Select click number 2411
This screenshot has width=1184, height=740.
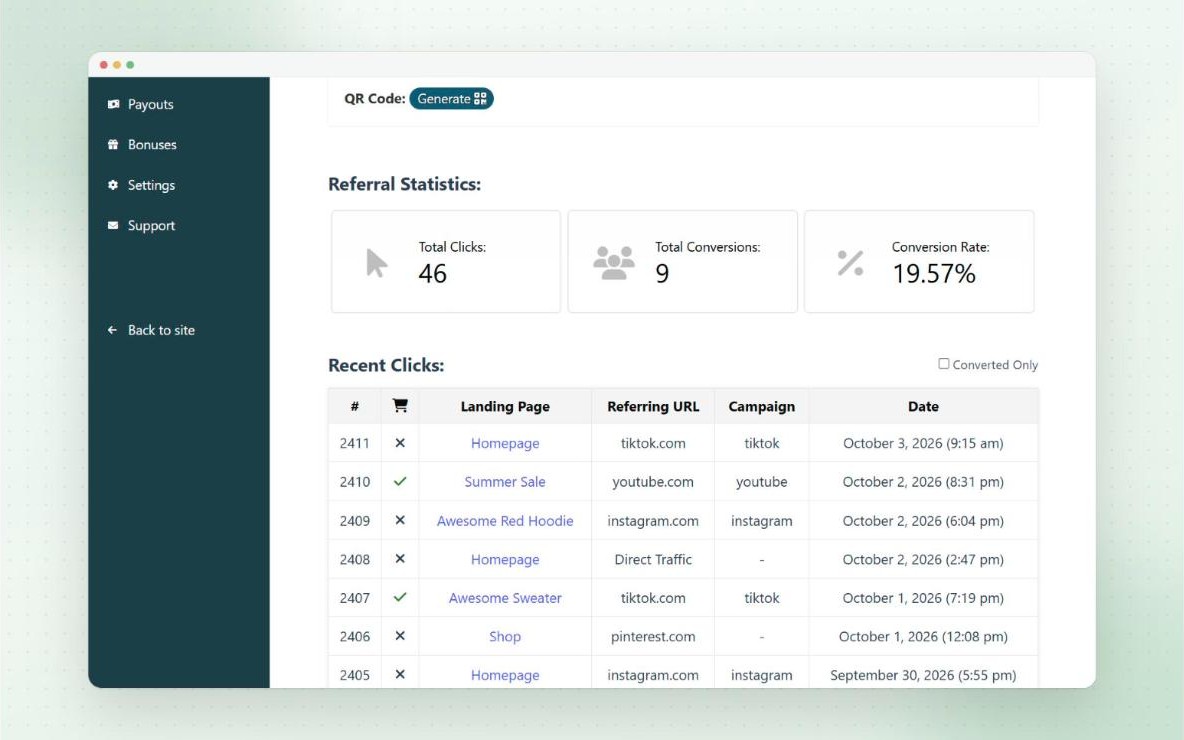355,443
